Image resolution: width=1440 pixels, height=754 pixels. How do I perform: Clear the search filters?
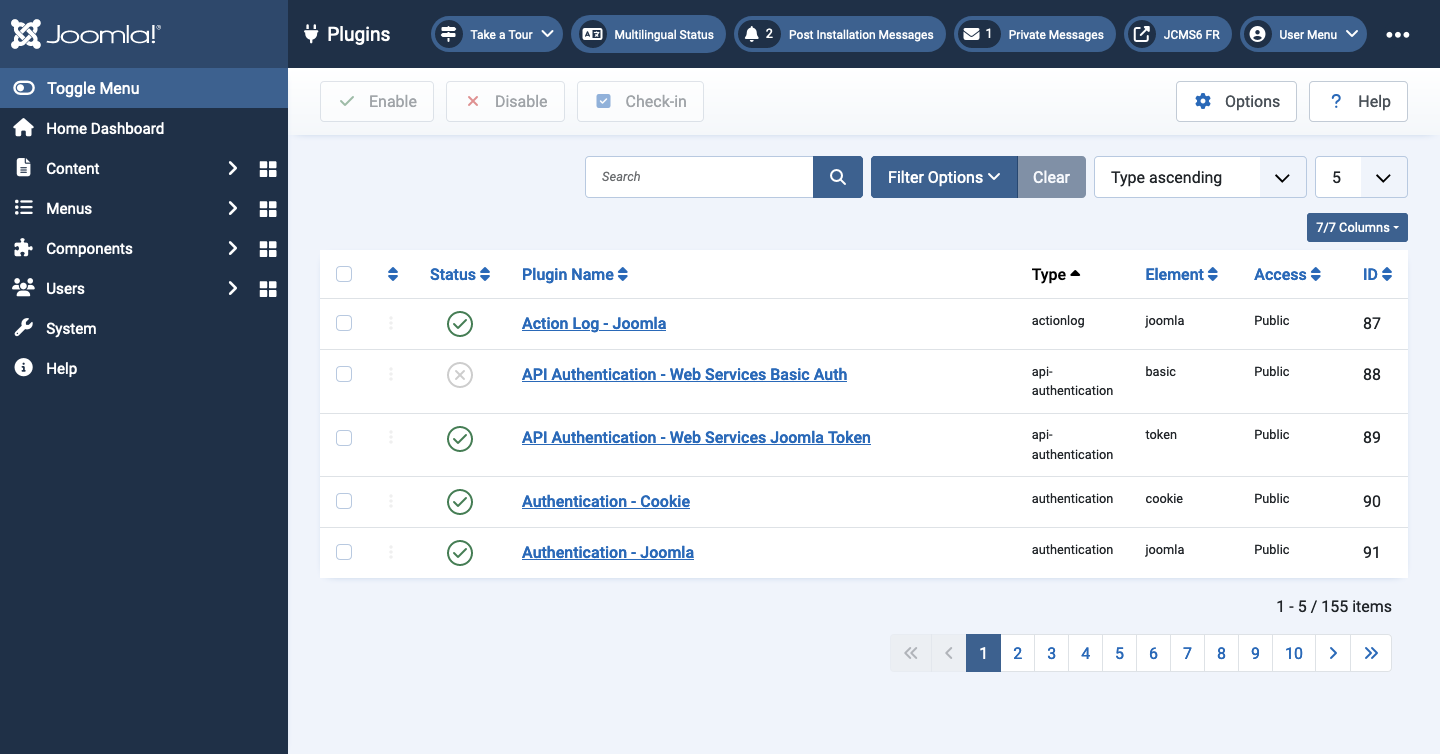[1051, 177]
